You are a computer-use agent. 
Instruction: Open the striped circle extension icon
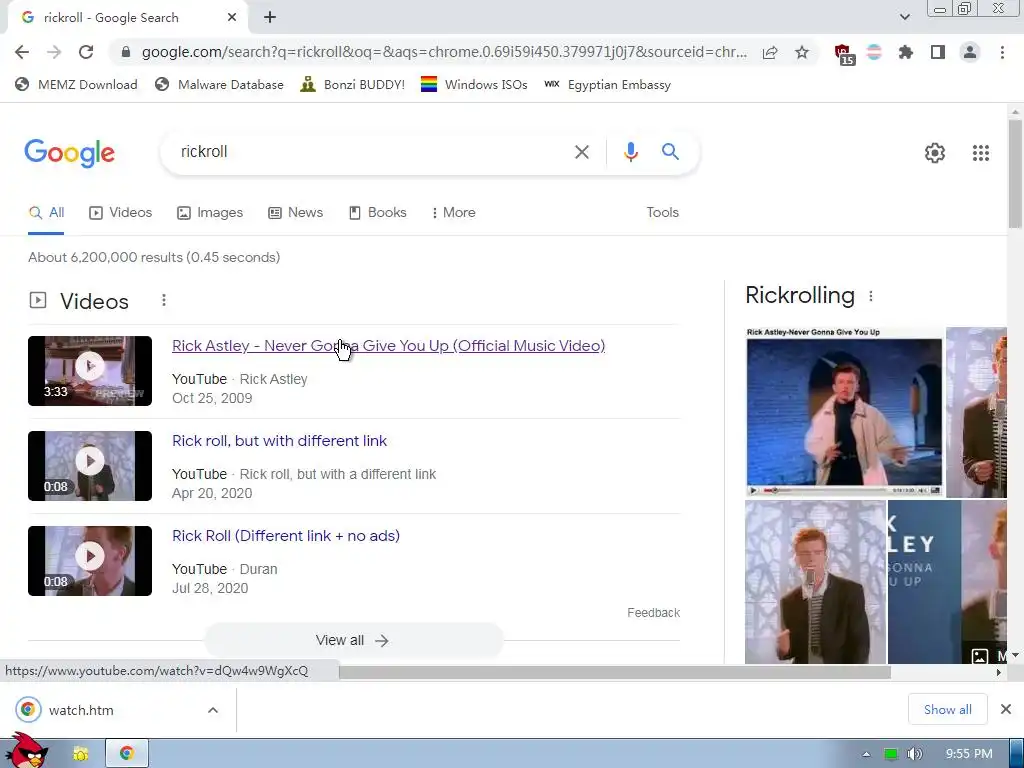[x=874, y=52]
